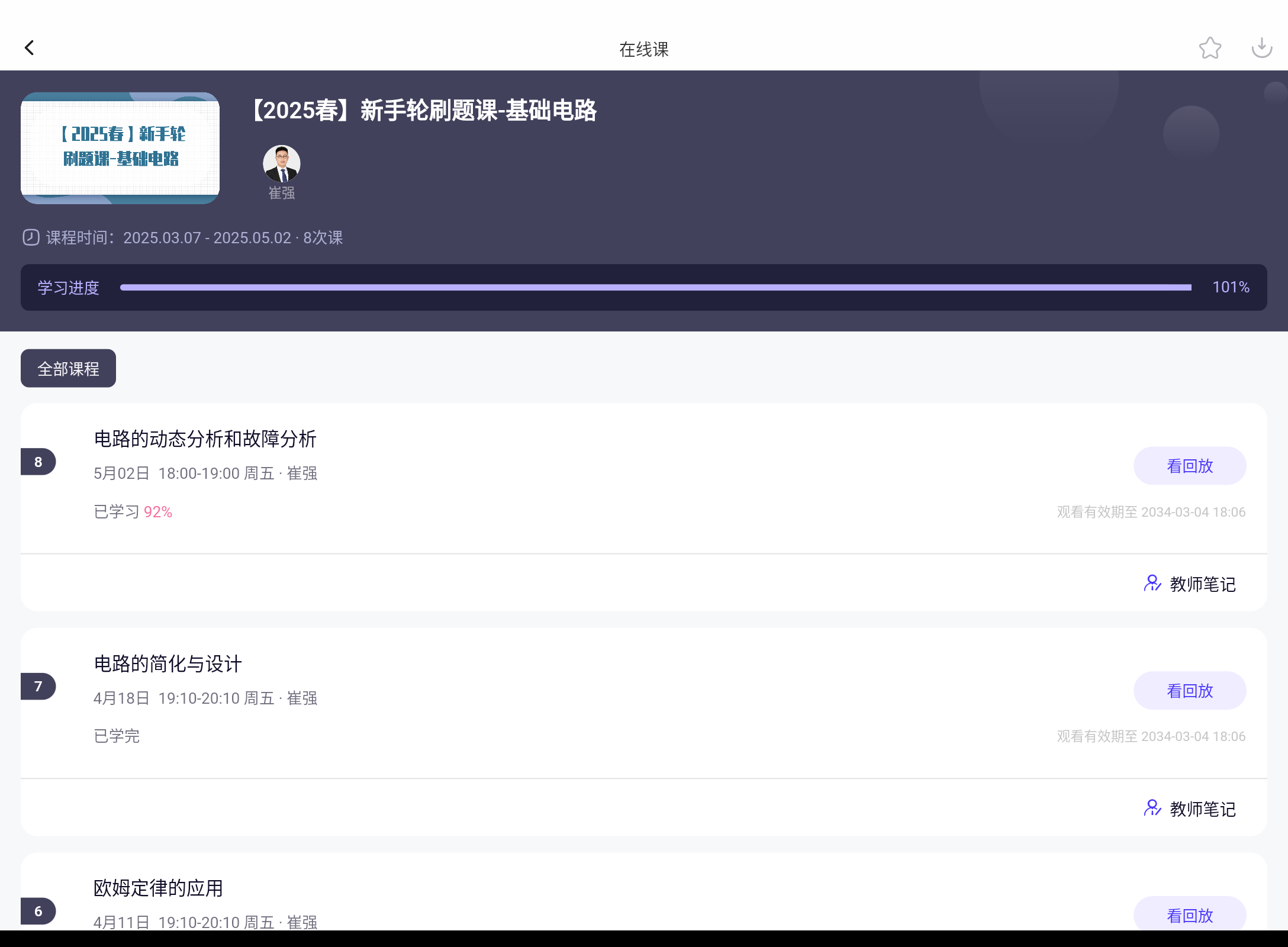Screen dimensions: 1288x947
Task: Select the 全部课程 tab
Action: (x=68, y=368)
